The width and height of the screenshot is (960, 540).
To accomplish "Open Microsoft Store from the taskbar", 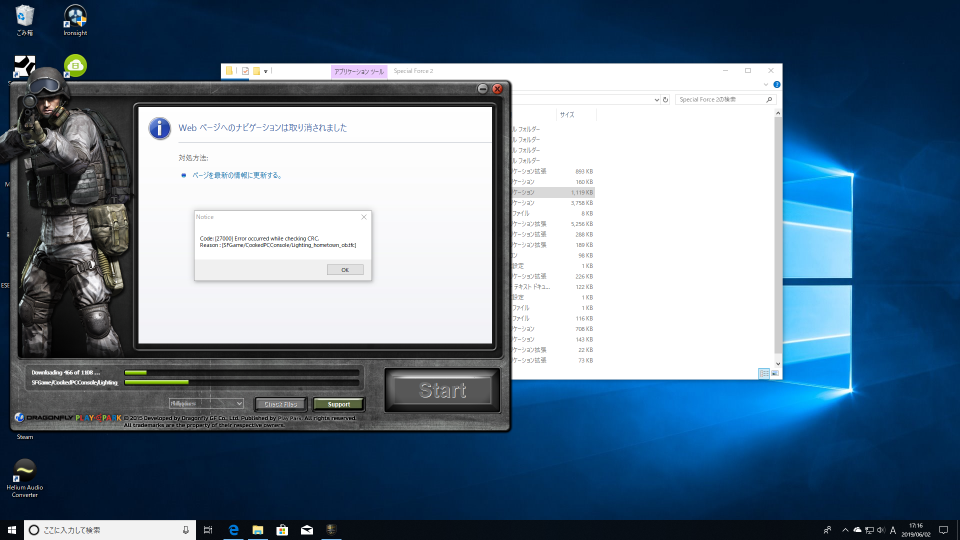I will pos(282,529).
